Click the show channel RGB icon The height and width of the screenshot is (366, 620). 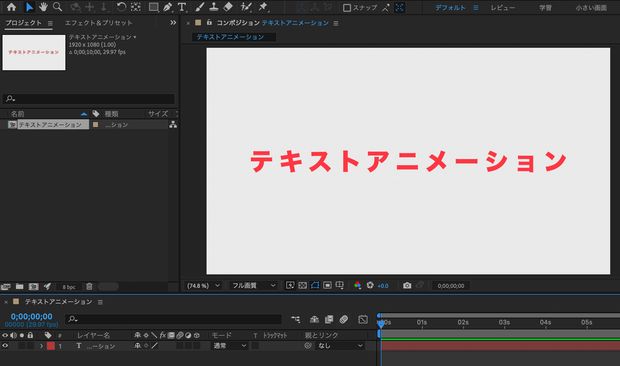coord(357,285)
